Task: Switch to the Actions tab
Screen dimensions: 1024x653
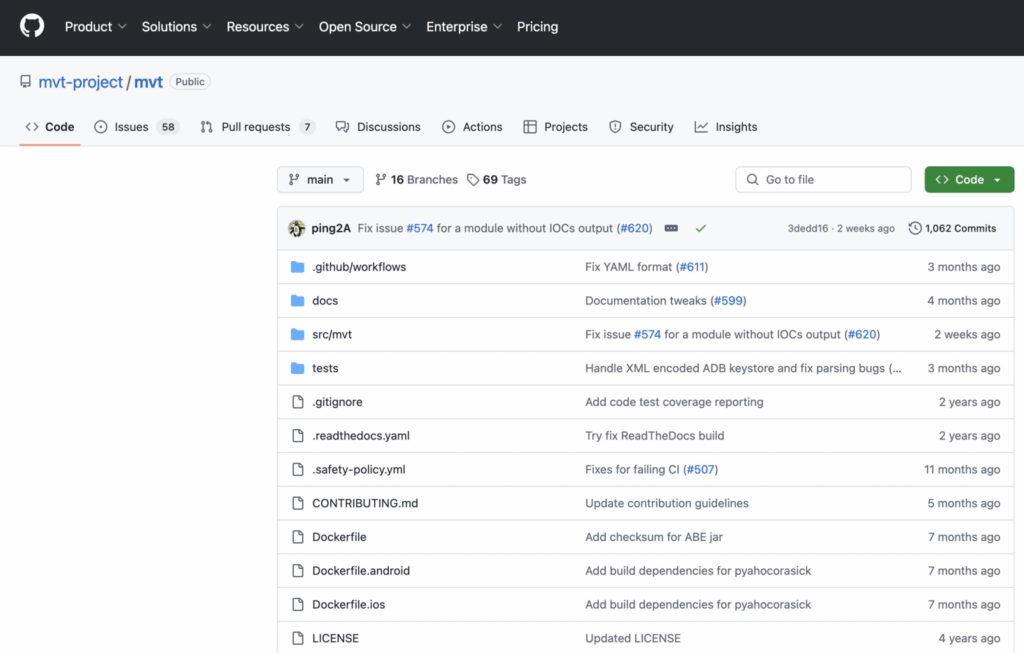Action: (472, 127)
